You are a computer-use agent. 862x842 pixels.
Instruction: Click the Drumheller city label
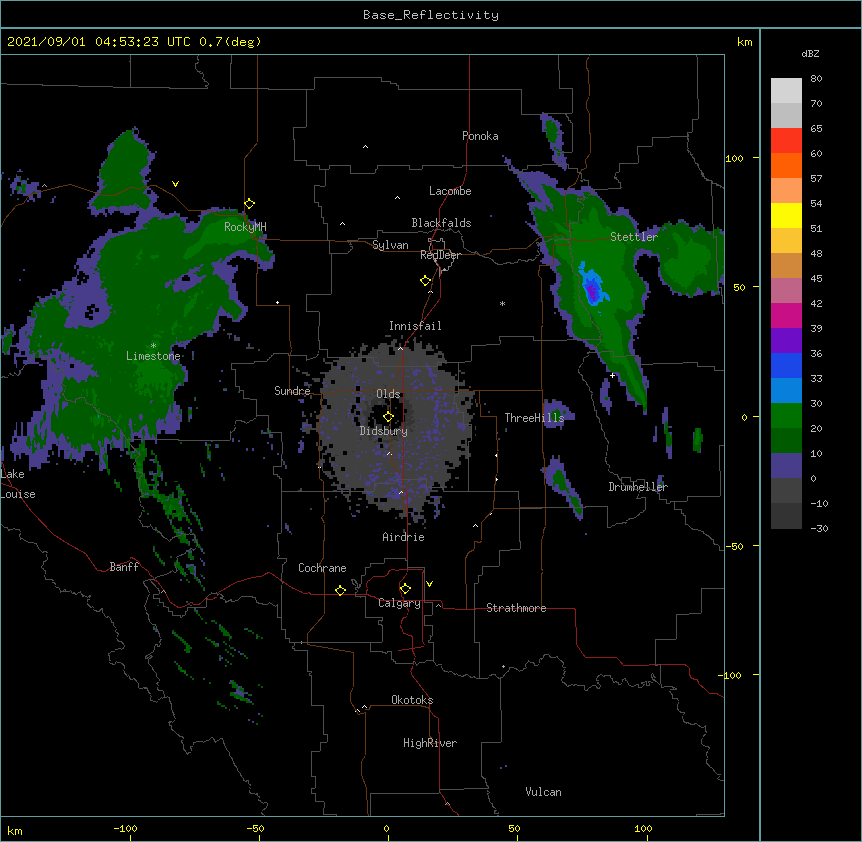pos(638,487)
